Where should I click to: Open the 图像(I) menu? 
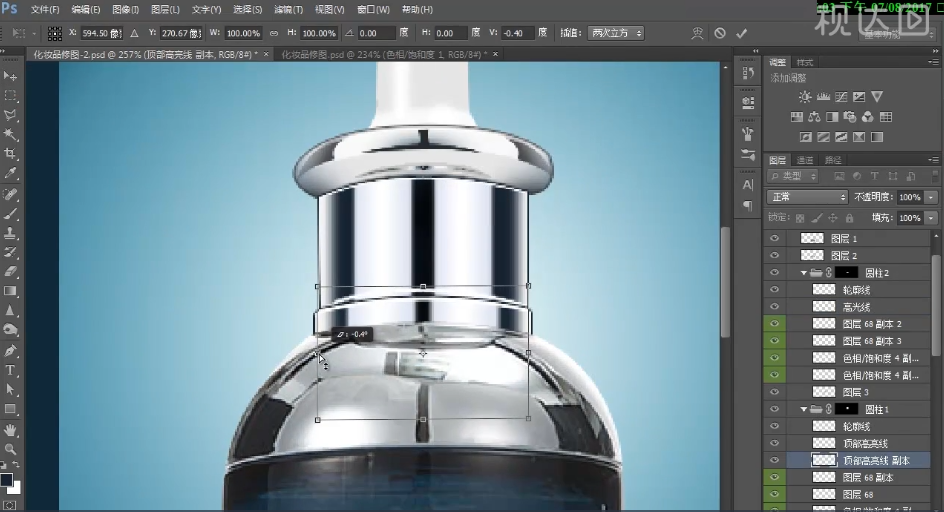coord(126,10)
